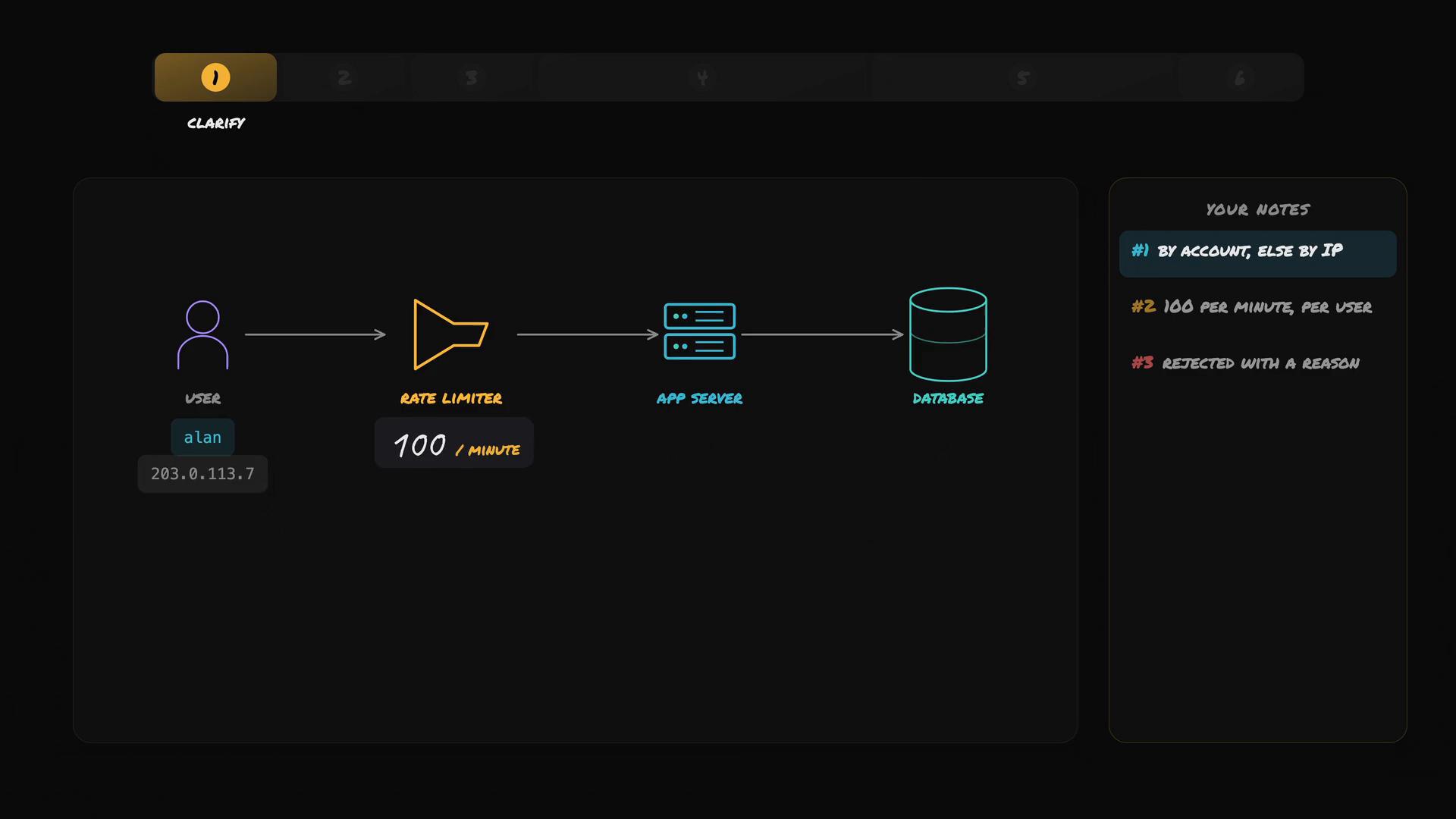Jump to step 3 in progress bar

coord(472,77)
